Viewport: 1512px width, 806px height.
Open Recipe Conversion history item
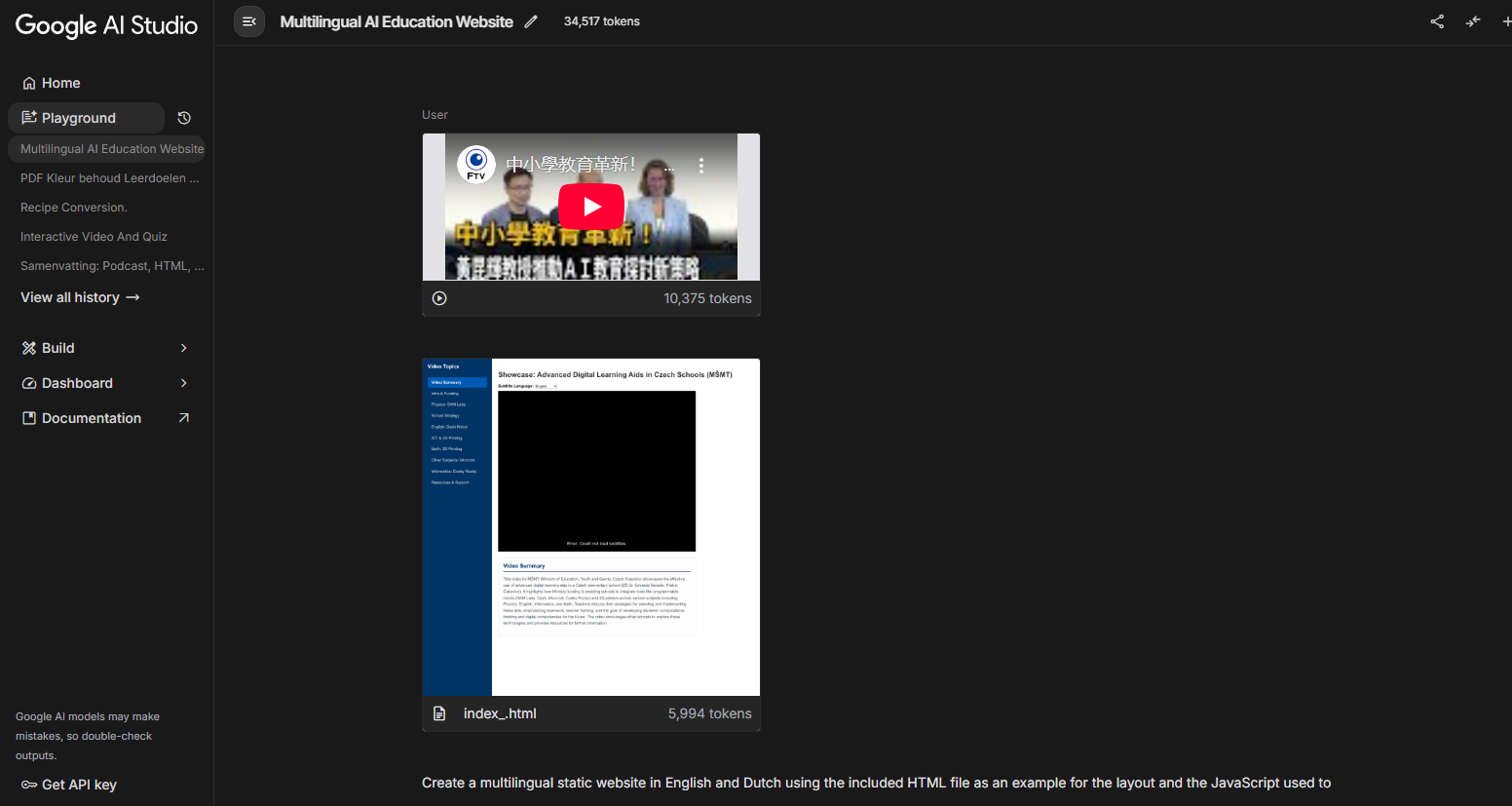tap(74, 208)
